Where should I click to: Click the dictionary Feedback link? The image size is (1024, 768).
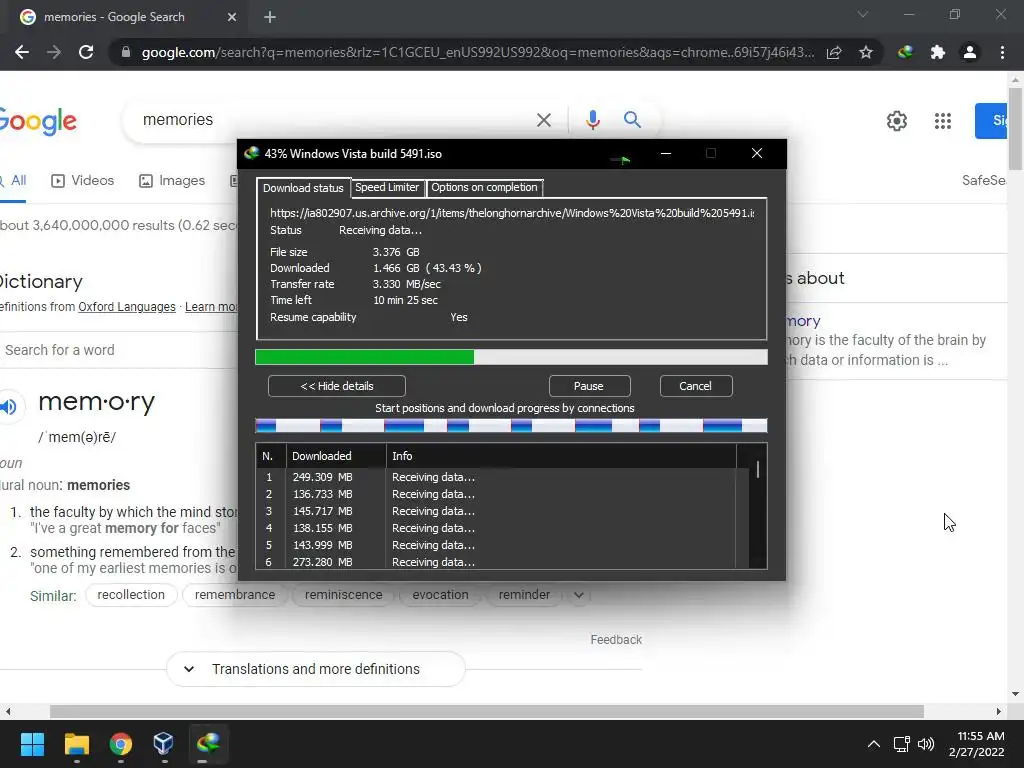[x=616, y=640]
